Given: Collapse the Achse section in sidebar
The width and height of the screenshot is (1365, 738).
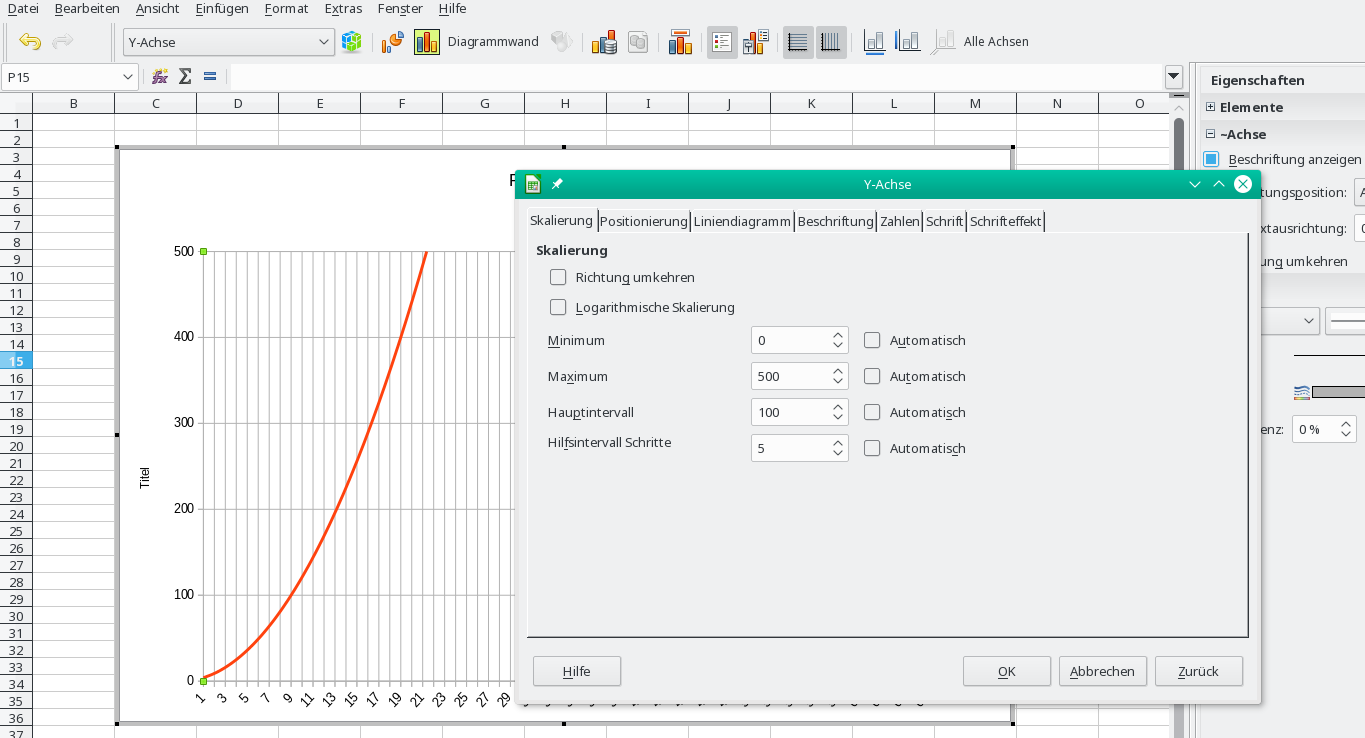Looking at the screenshot, I should (1210, 134).
